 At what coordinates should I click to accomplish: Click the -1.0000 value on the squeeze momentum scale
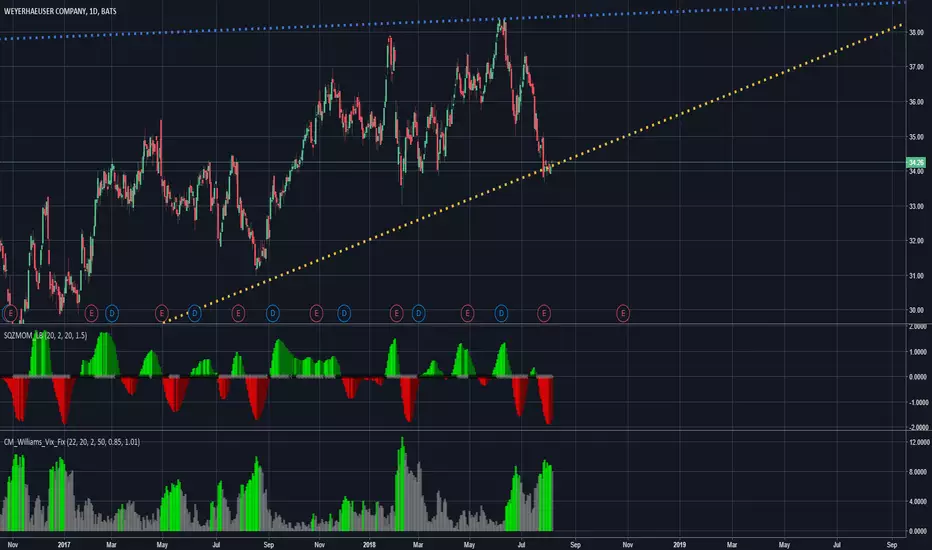pyautogui.click(x=918, y=403)
